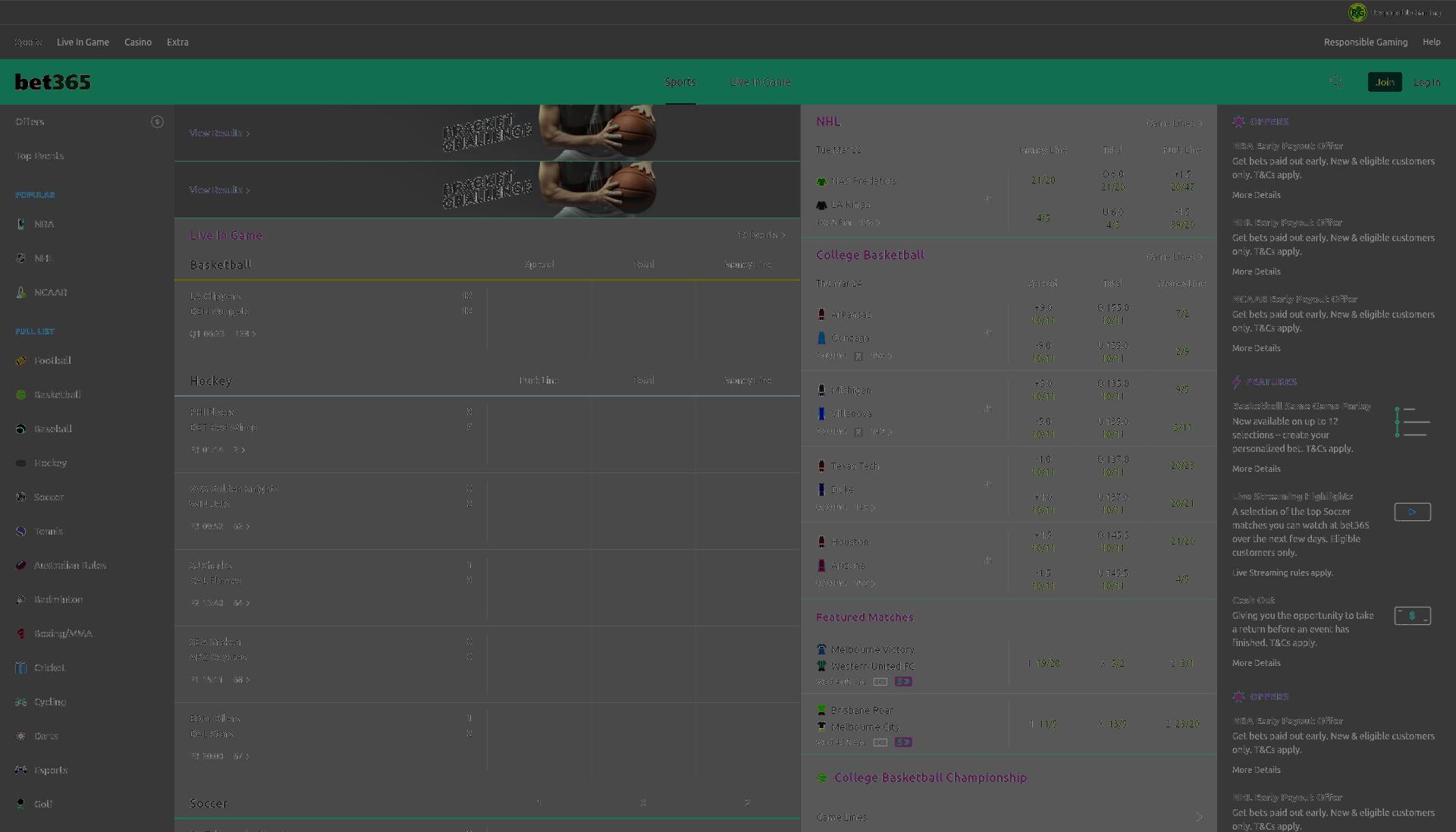Select Brisbane Roar draw odds 13/5
The width and height of the screenshot is (1456, 832).
click(1112, 724)
